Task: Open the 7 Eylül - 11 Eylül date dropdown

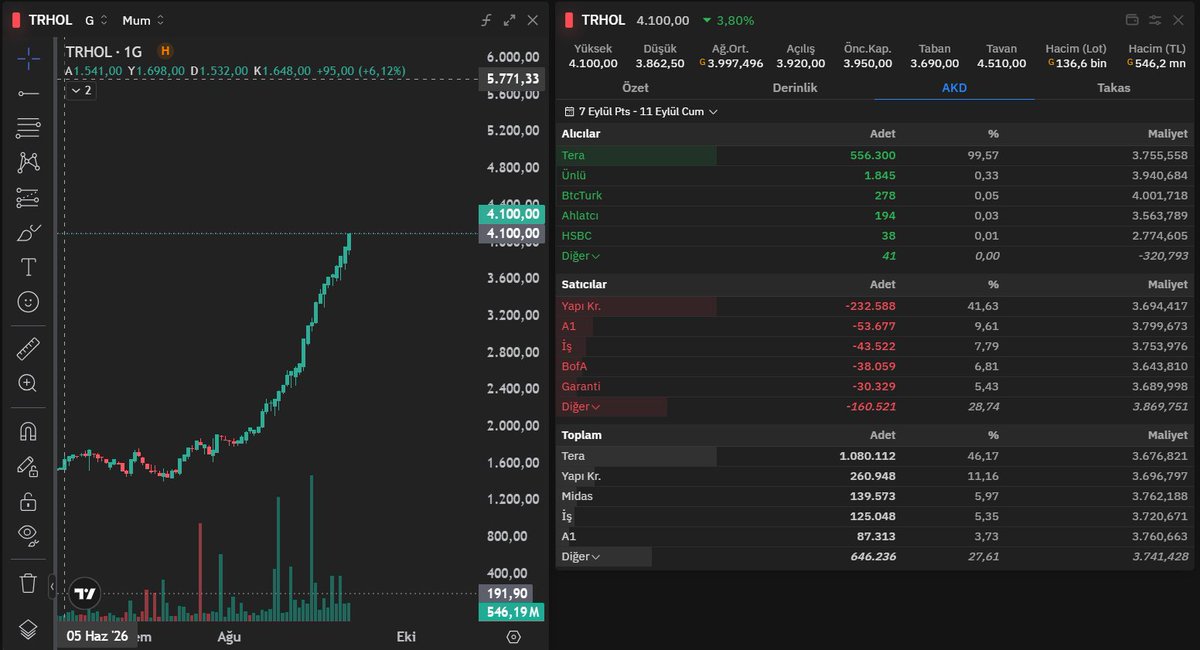Action: pos(641,112)
